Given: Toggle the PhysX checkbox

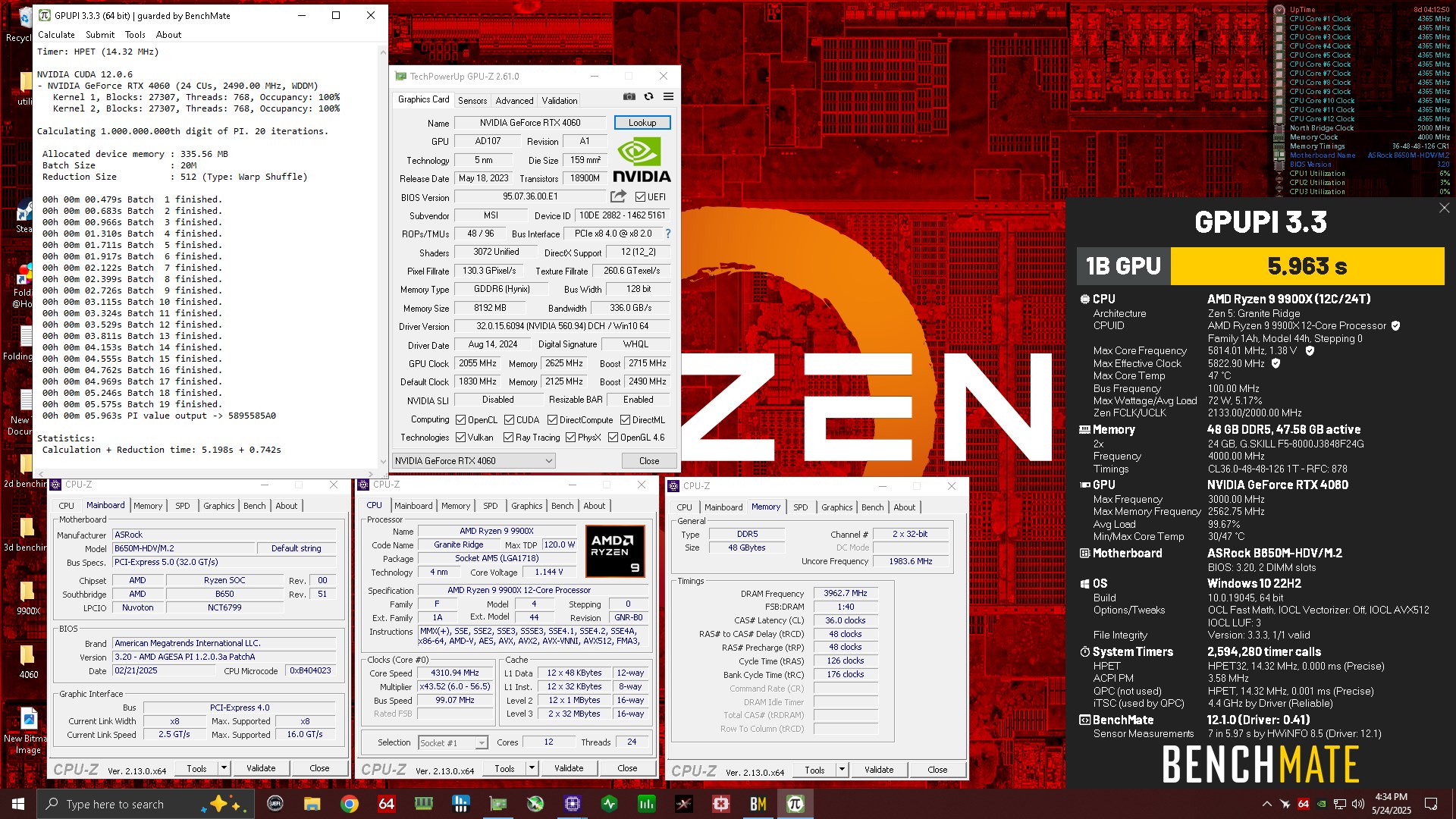Looking at the screenshot, I should [570, 438].
